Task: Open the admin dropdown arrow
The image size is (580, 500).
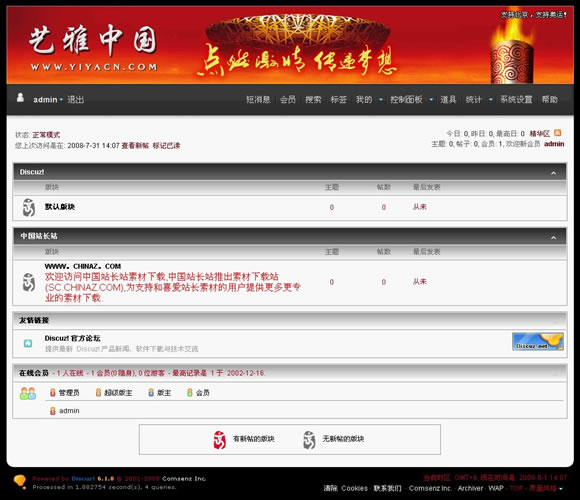Action: pyautogui.click(x=61, y=99)
